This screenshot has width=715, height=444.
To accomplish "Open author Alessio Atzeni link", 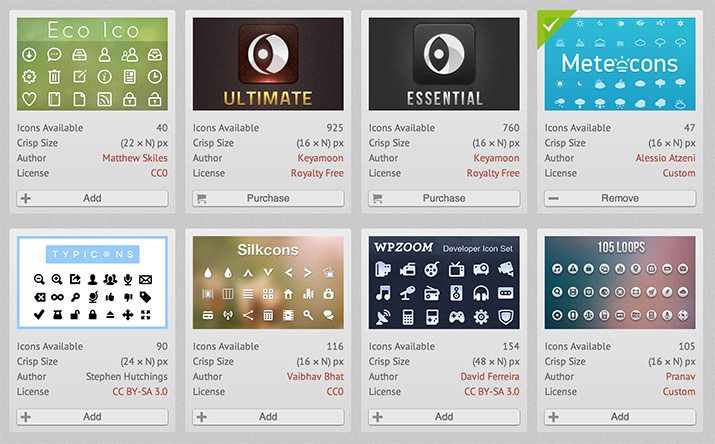I will pos(666,158).
